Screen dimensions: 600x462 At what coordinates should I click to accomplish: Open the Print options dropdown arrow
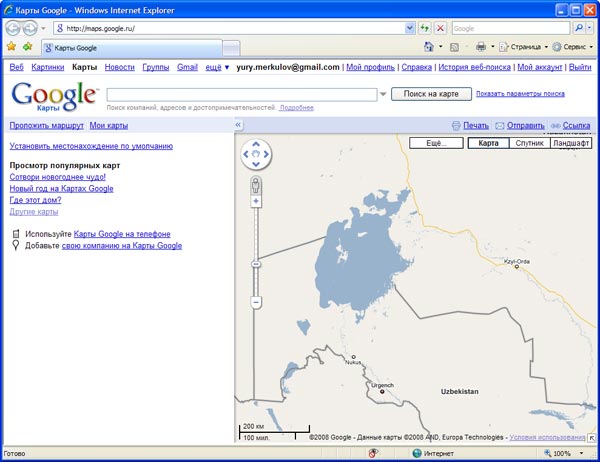click(493, 47)
